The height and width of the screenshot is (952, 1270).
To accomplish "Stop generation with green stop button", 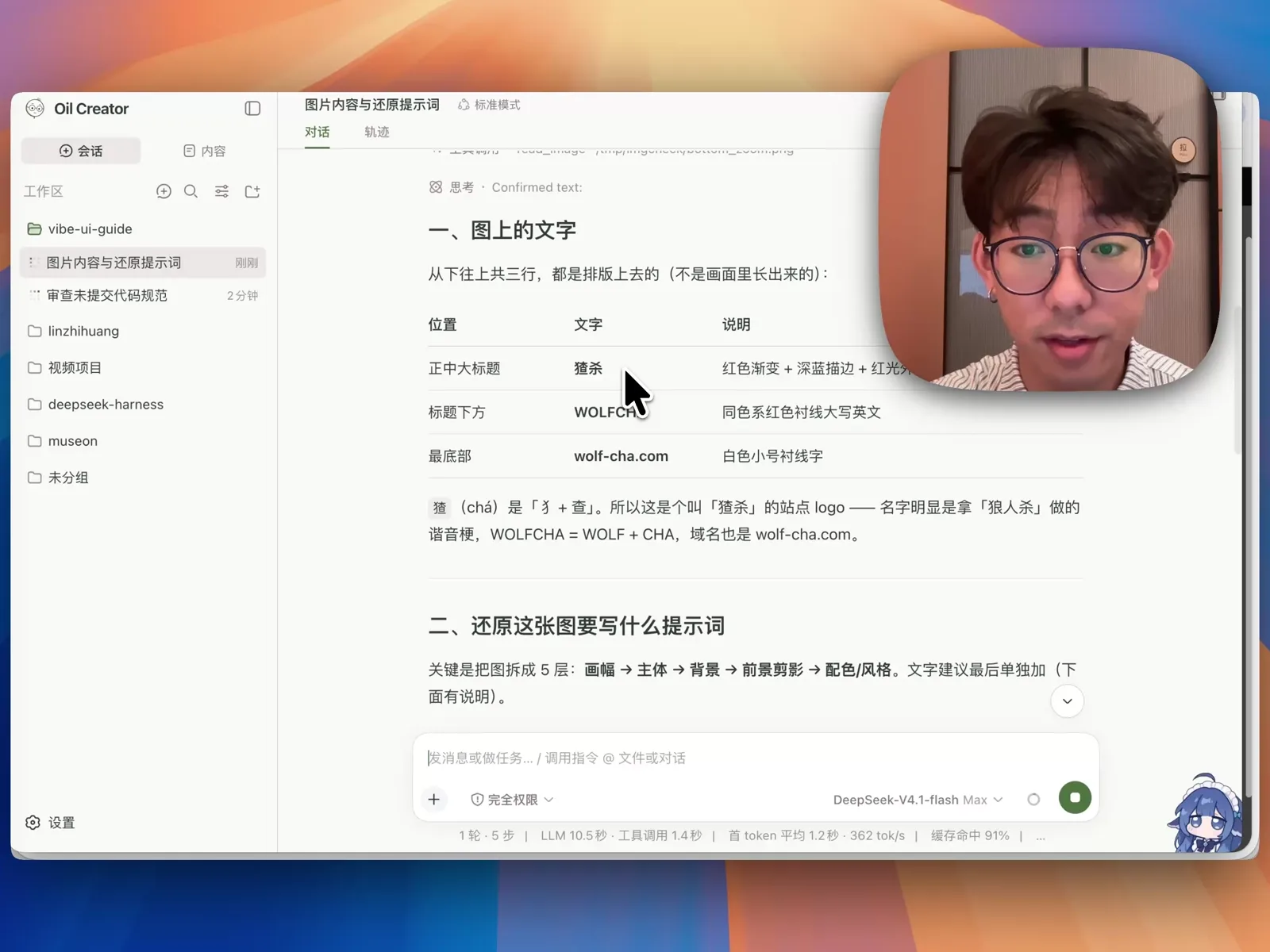I will [x=1075, y=797].
